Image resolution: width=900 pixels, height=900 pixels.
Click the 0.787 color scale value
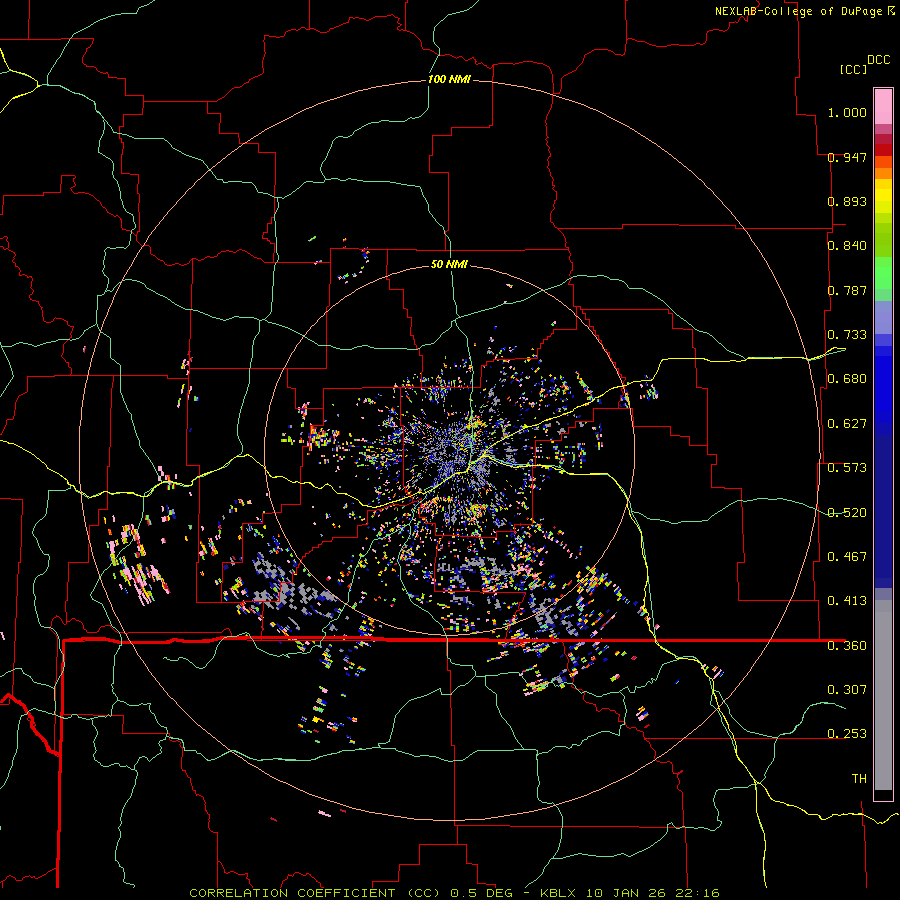click(x=847, y=290)
